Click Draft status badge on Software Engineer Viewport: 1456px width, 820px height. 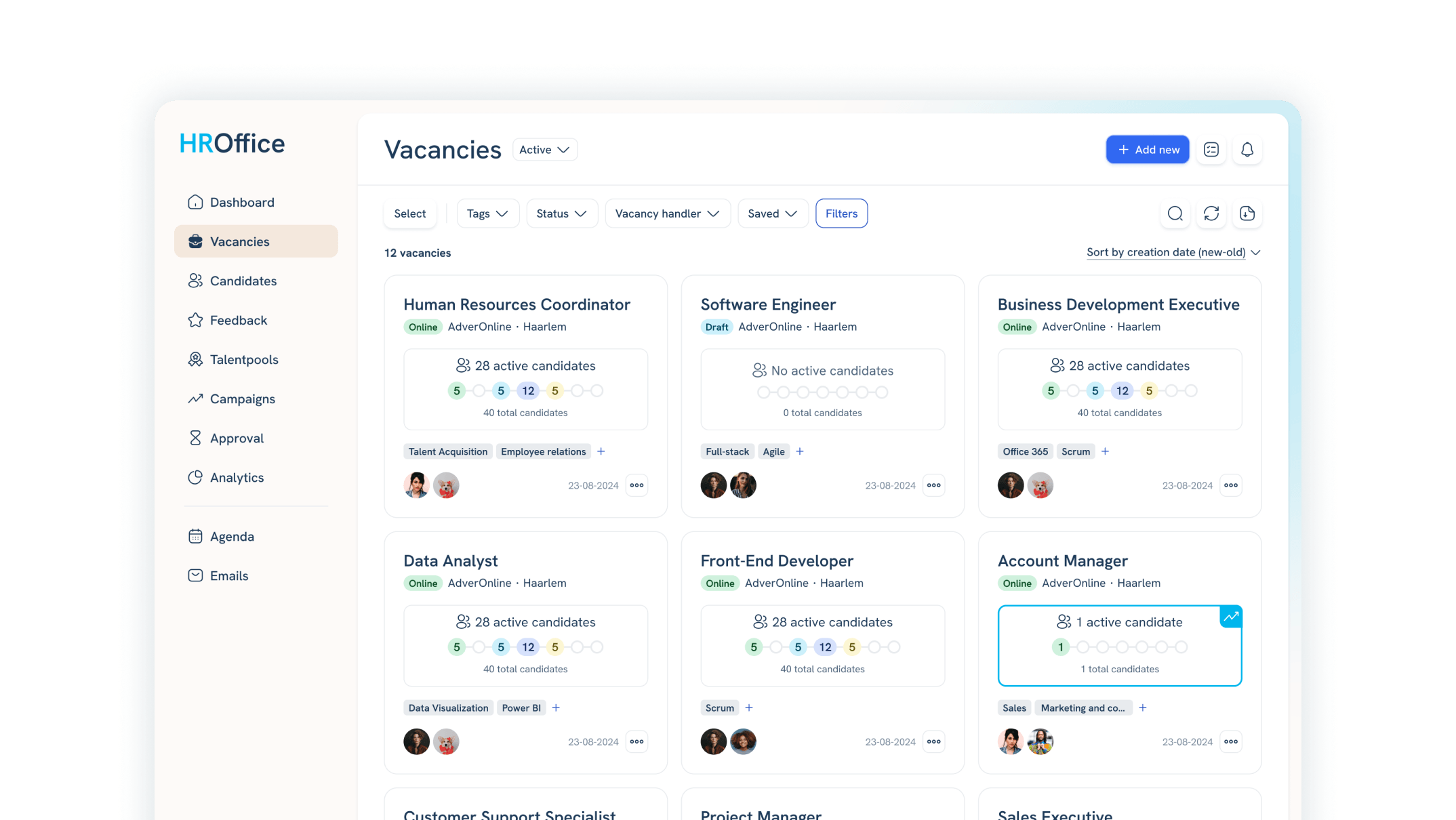(x=716, y=327)
